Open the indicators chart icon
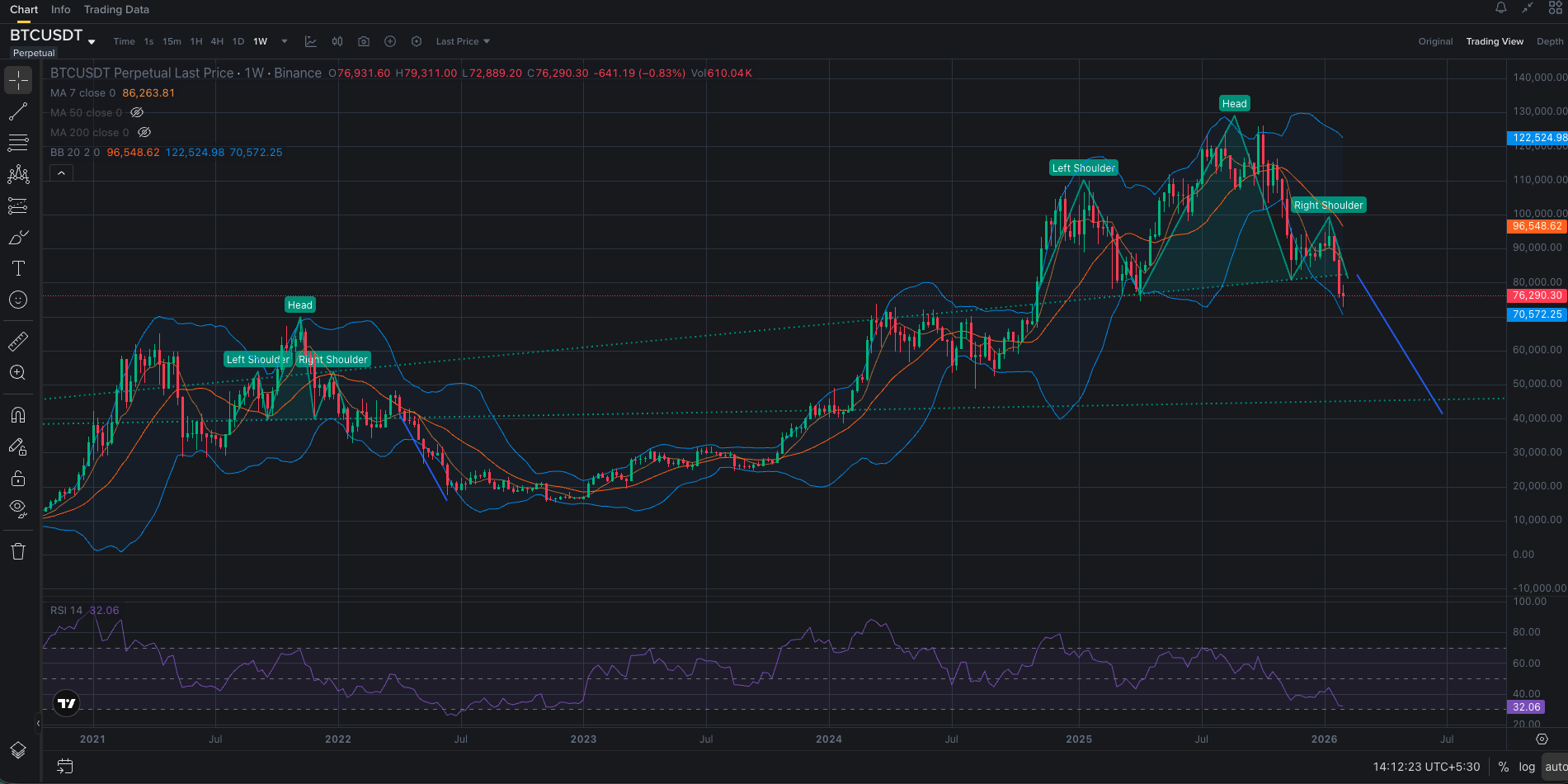1568x784 pixels. (x=311, y=41)
